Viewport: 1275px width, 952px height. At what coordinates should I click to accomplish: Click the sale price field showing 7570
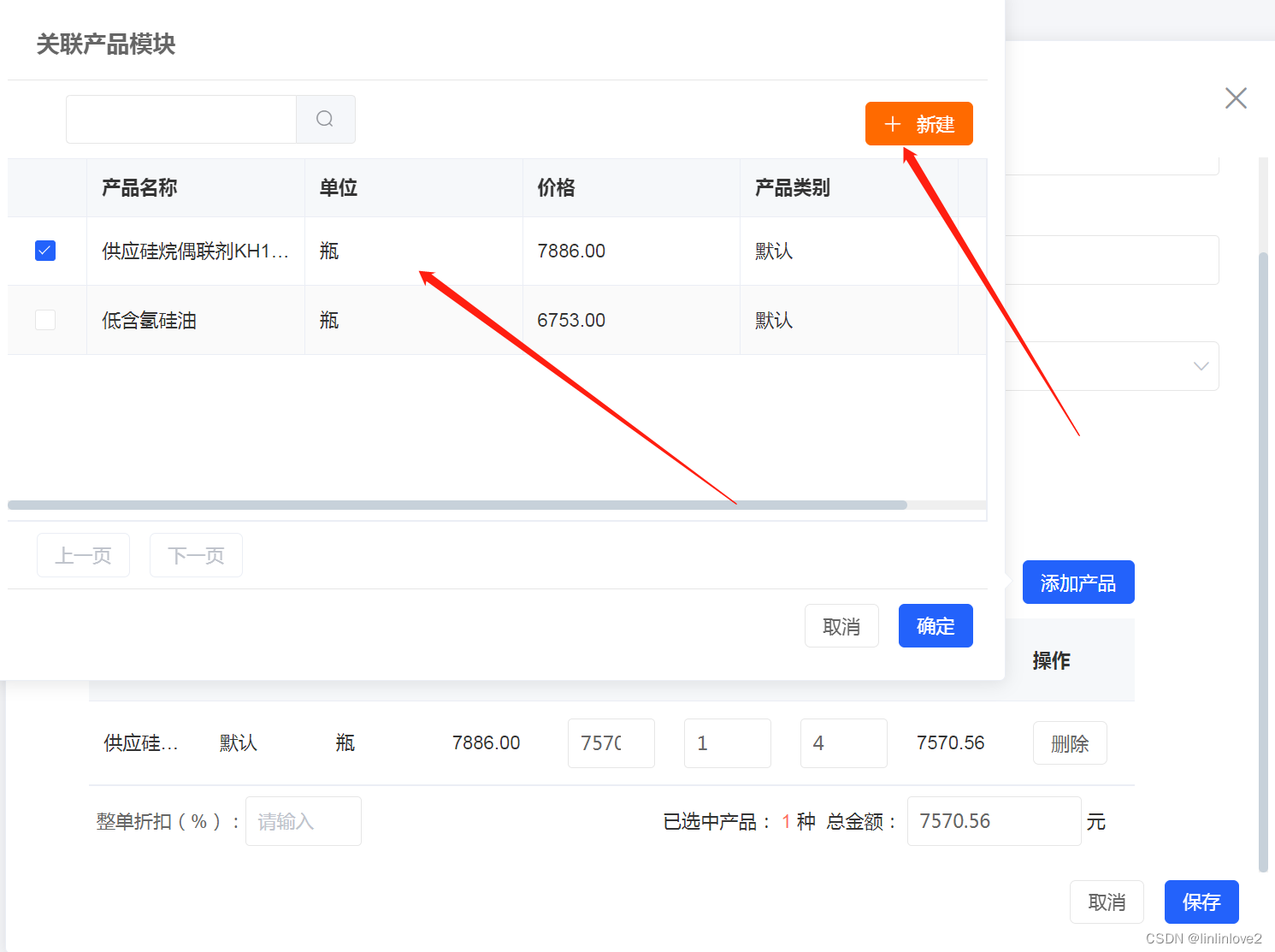pyautogui.click(x=611, y=743)
